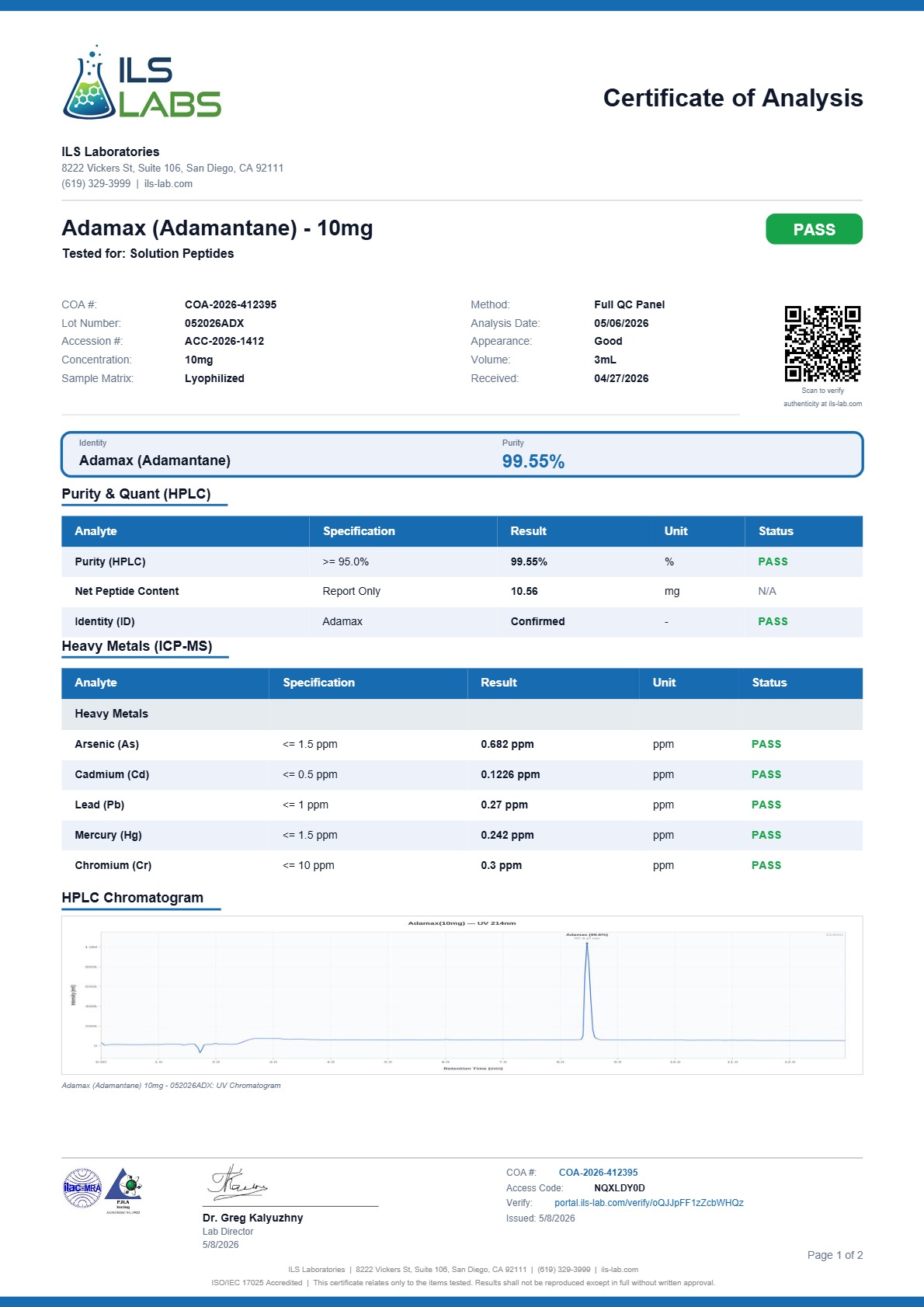924x1307 pixels.
Task: Select the COA-2026-412395 value in header details
Action: click(231, 304)
